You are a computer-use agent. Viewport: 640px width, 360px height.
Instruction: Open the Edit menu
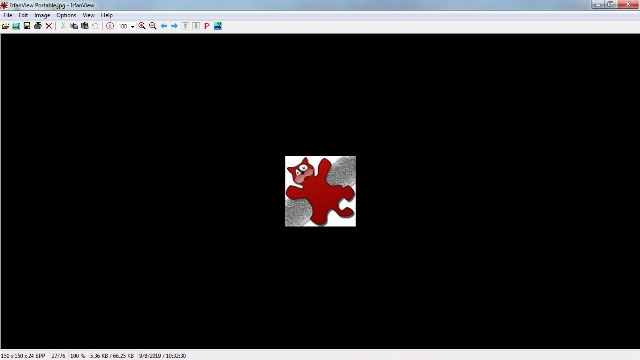click(x=23, y=15)
